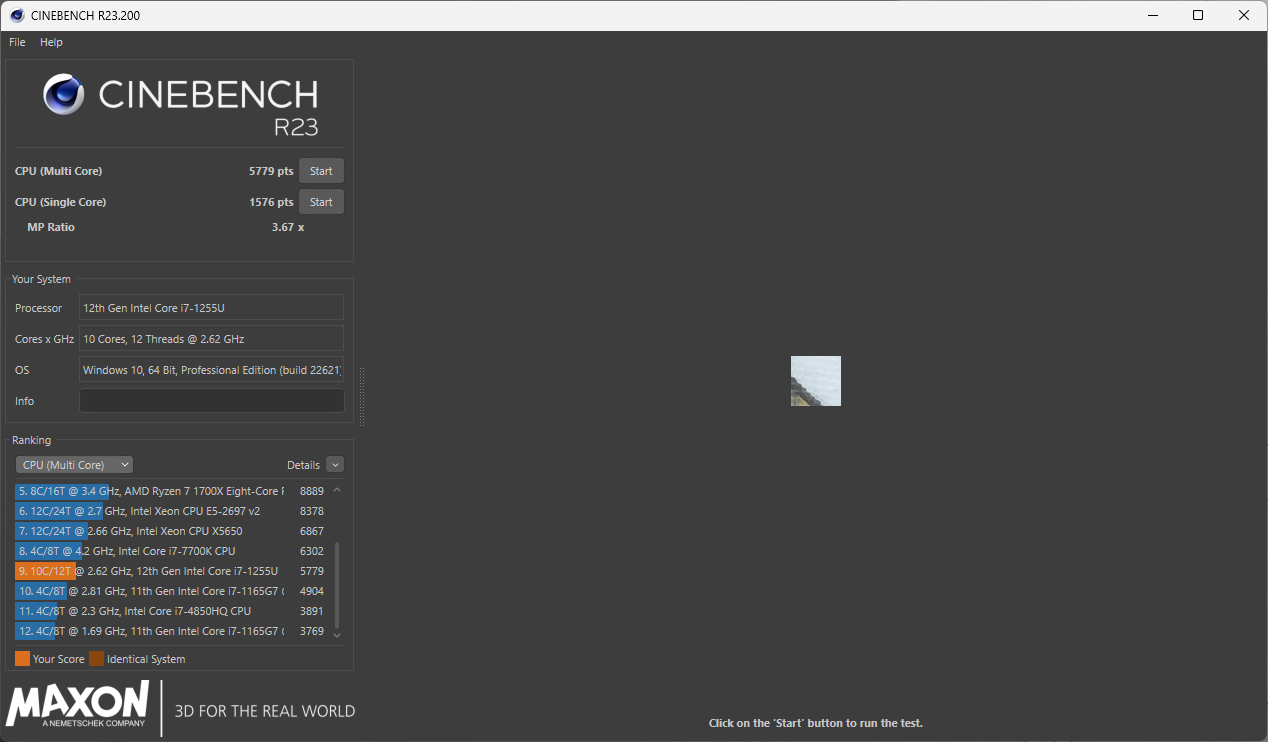This screenshot has height=742, width=1268.
Task: Click the score 3769 in ranking list
Action: (x=312, y=631)
